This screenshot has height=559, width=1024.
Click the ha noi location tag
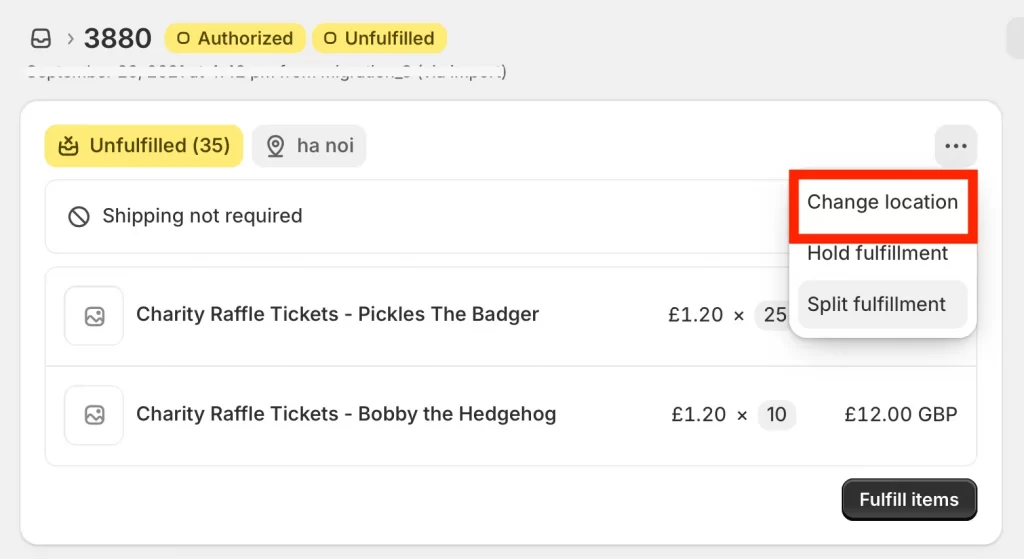tap(309, 146)
